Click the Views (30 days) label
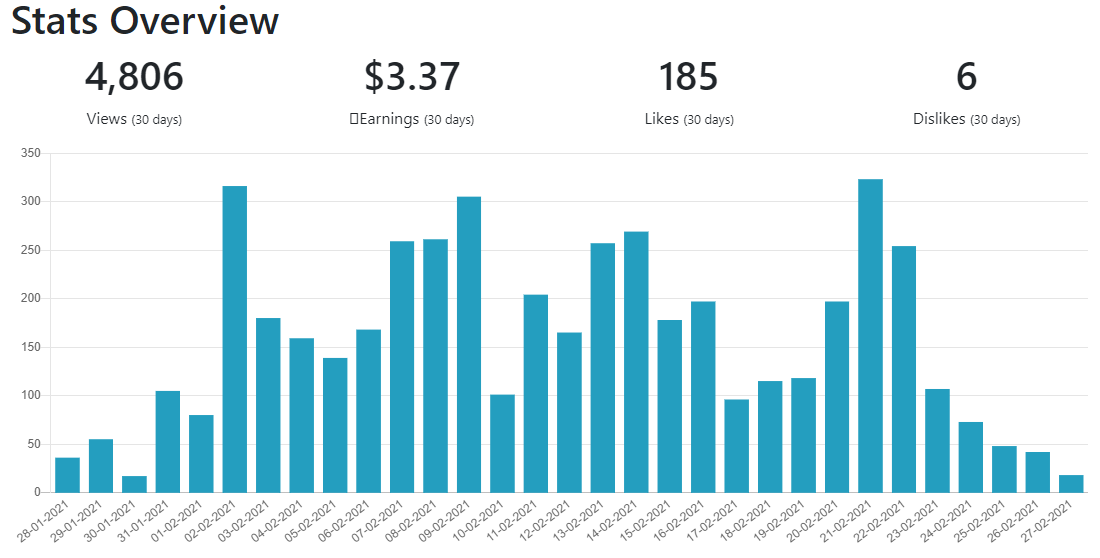This screenshot has width=1100, height=558. coord(134,119)
